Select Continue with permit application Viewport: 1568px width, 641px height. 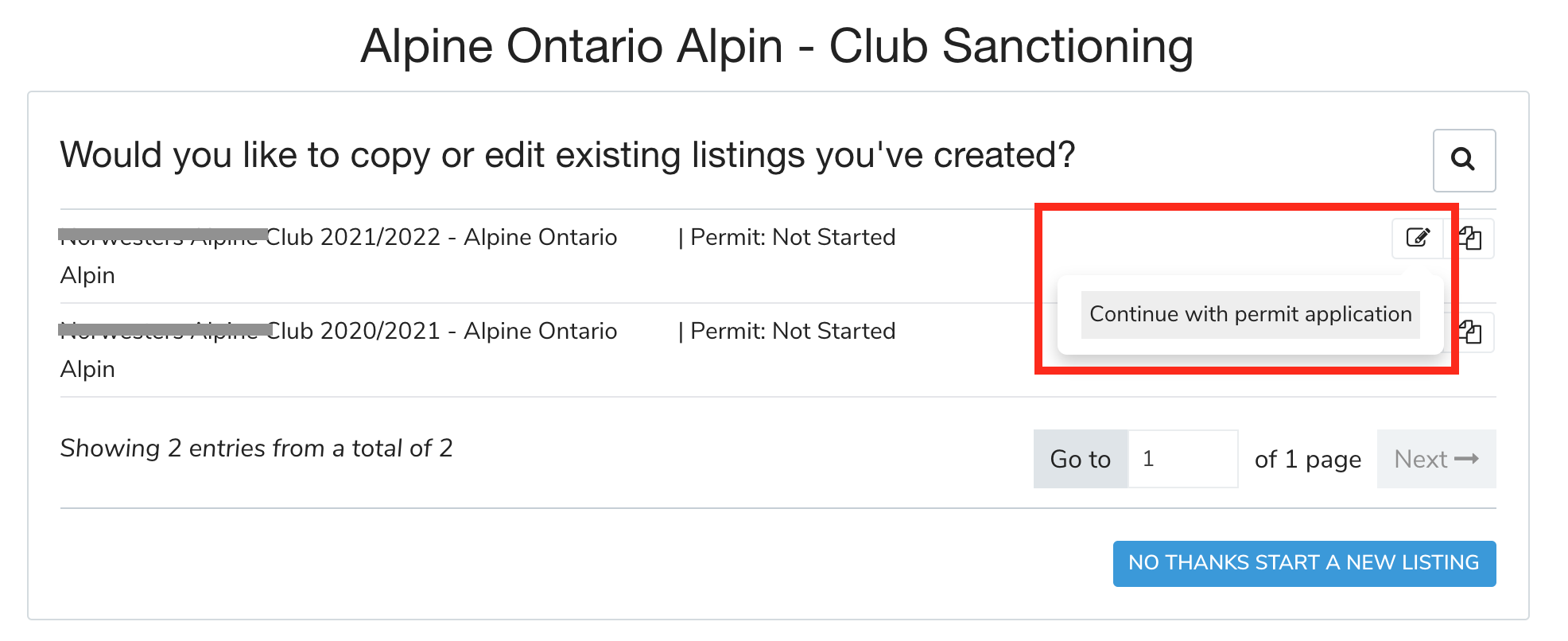tap(1250, 314)
